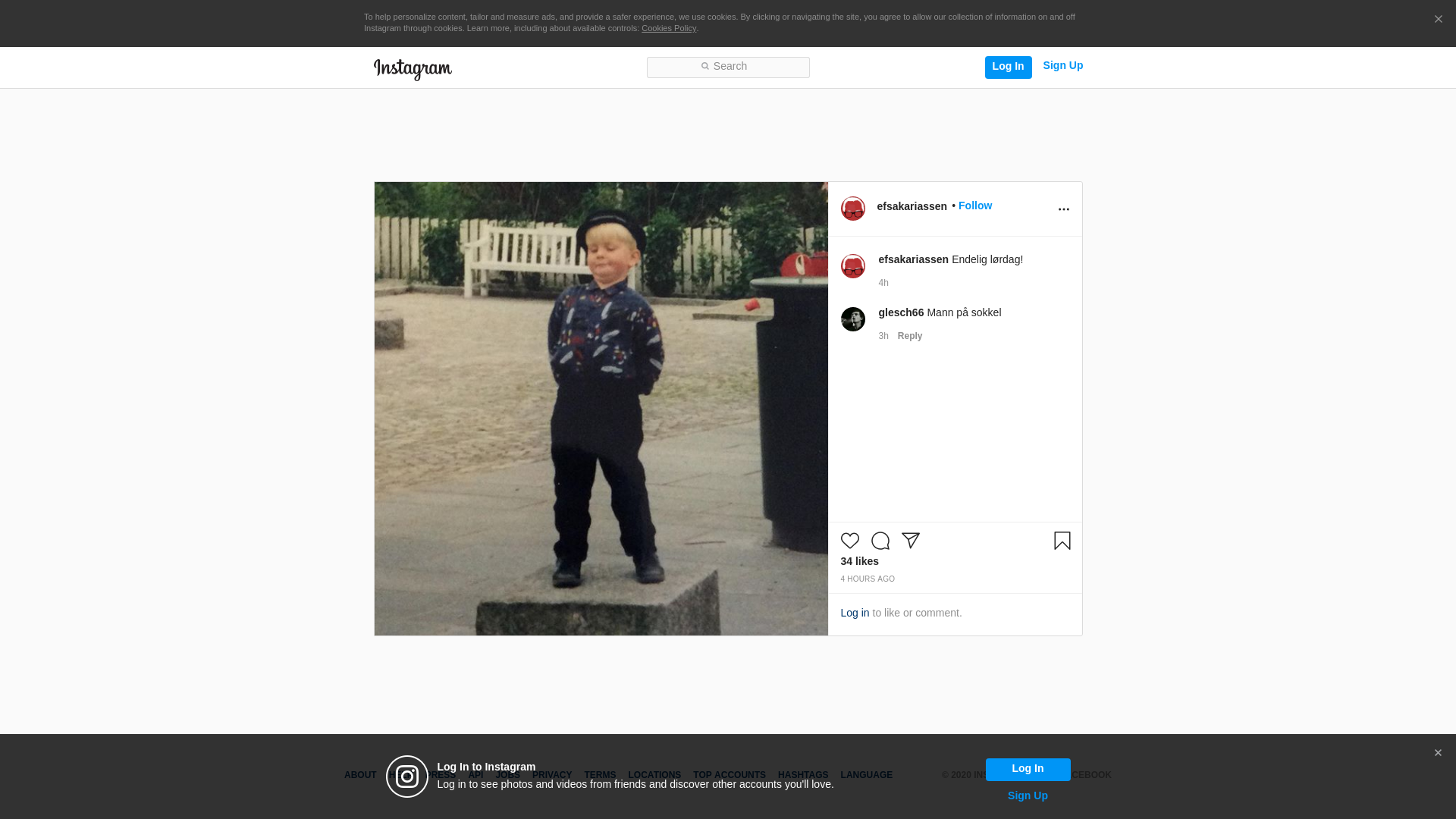
Task: Click efsakariassen avatar beside caption
Action: [x=853, y=266]
